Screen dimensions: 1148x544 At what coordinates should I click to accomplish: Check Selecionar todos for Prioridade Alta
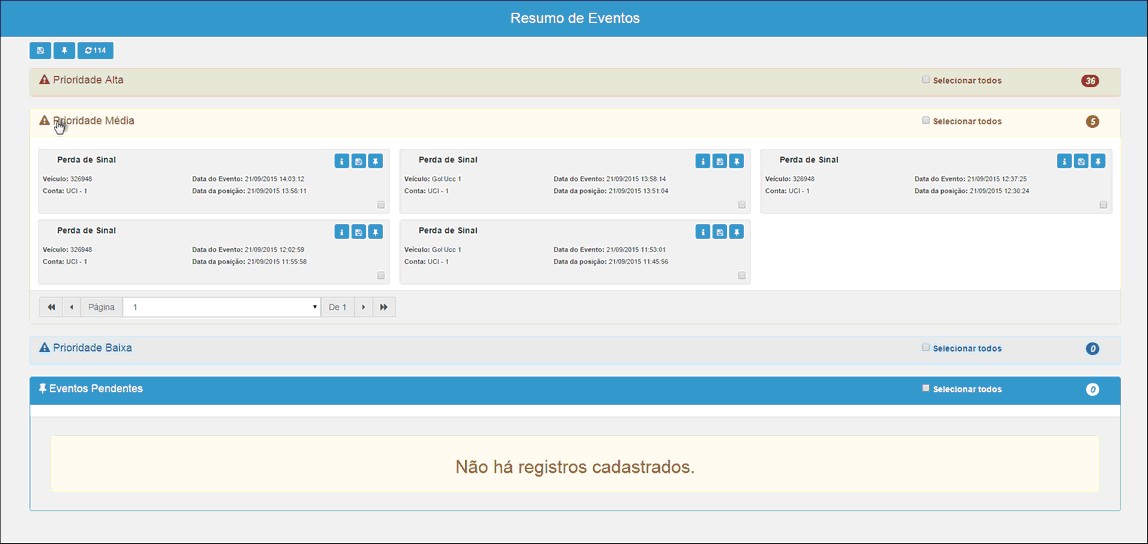pyautogui.click(x=926, y=80)
